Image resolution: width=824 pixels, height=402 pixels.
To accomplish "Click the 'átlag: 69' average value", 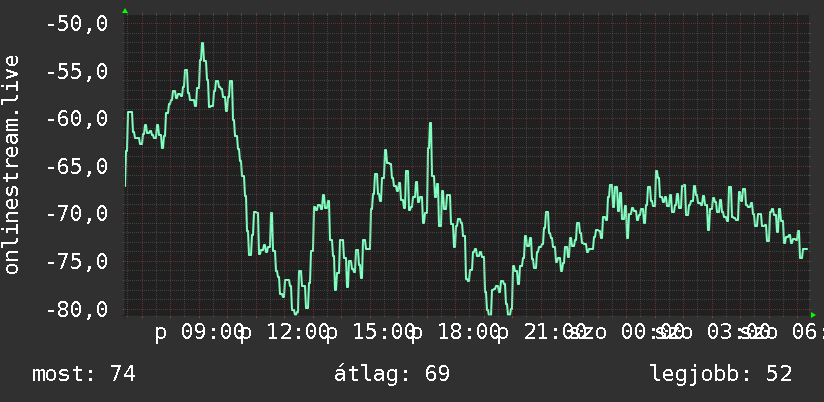I will pos(392,374).
